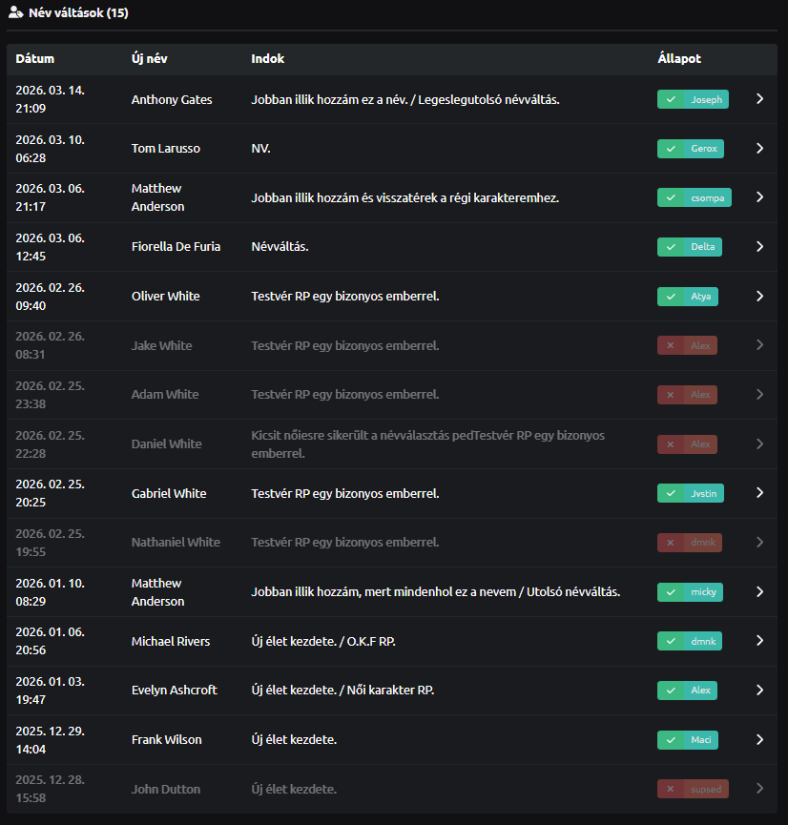Click the user icon beside Név változások heading
Image resolution: width=788 pixels, height=825 pixels.
(15, 13)
